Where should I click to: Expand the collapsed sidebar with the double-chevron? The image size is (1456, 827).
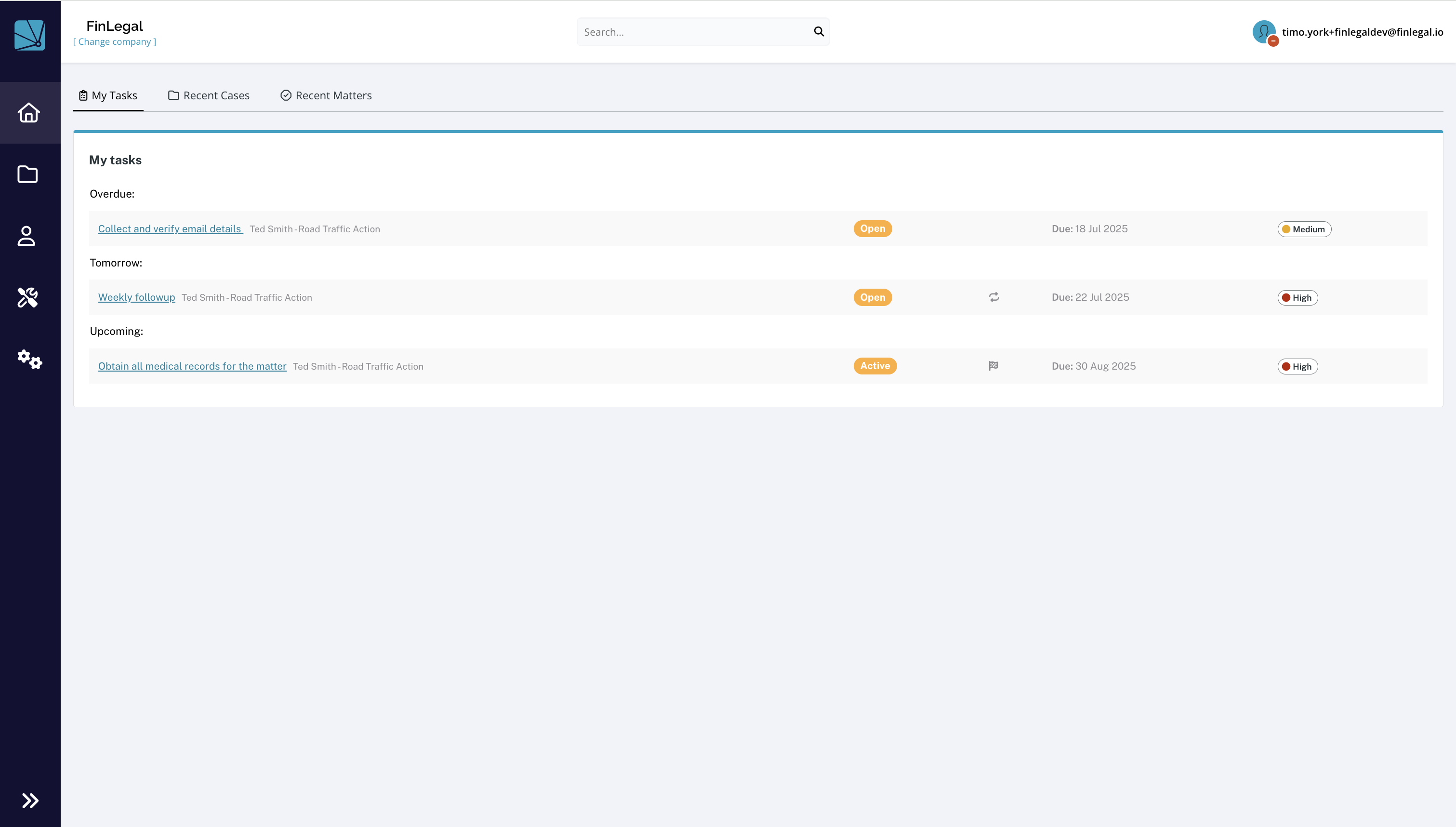[x=30, y=800]
